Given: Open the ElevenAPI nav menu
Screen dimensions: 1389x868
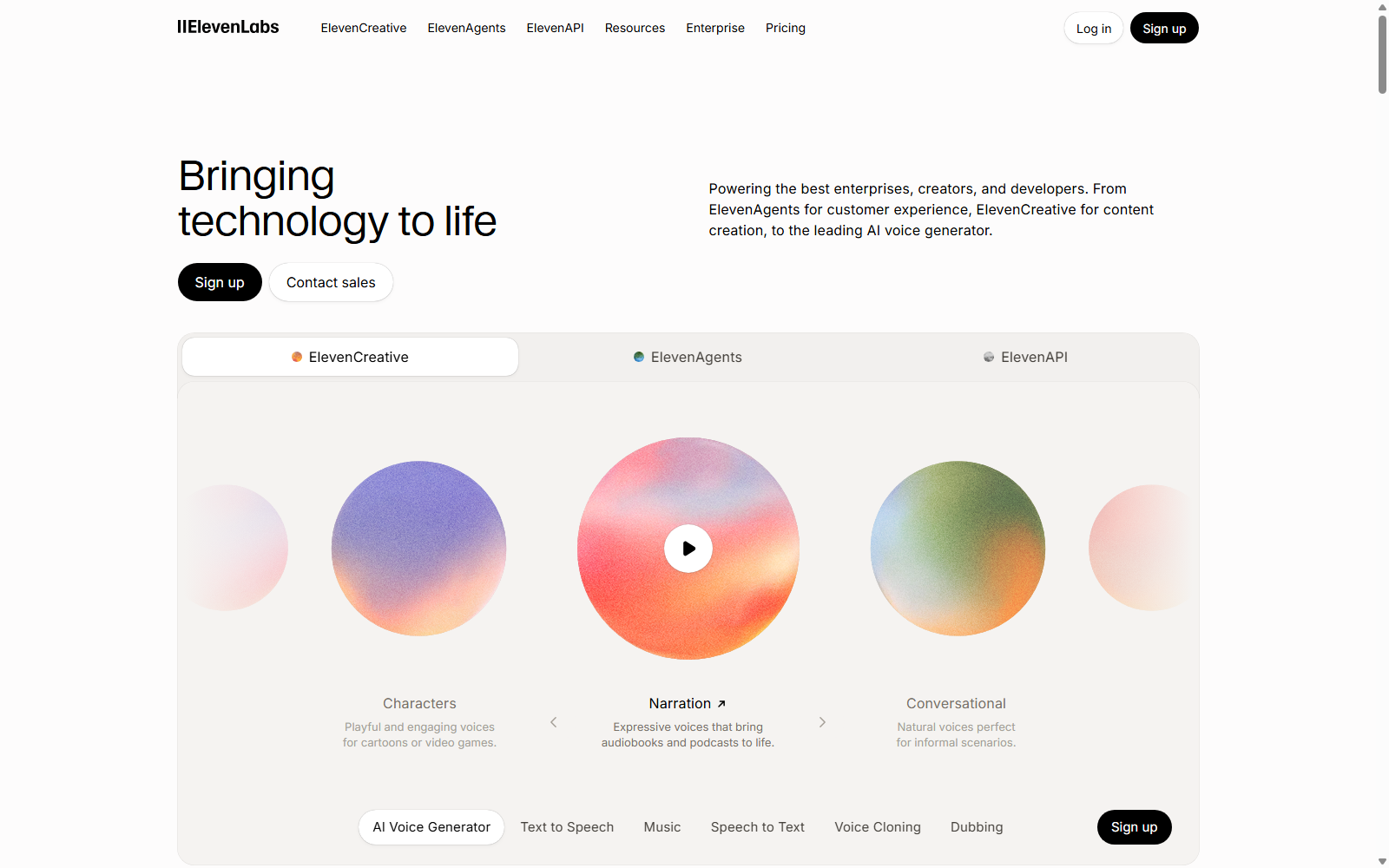Looking at the screenshot, I should pos(555,28).
